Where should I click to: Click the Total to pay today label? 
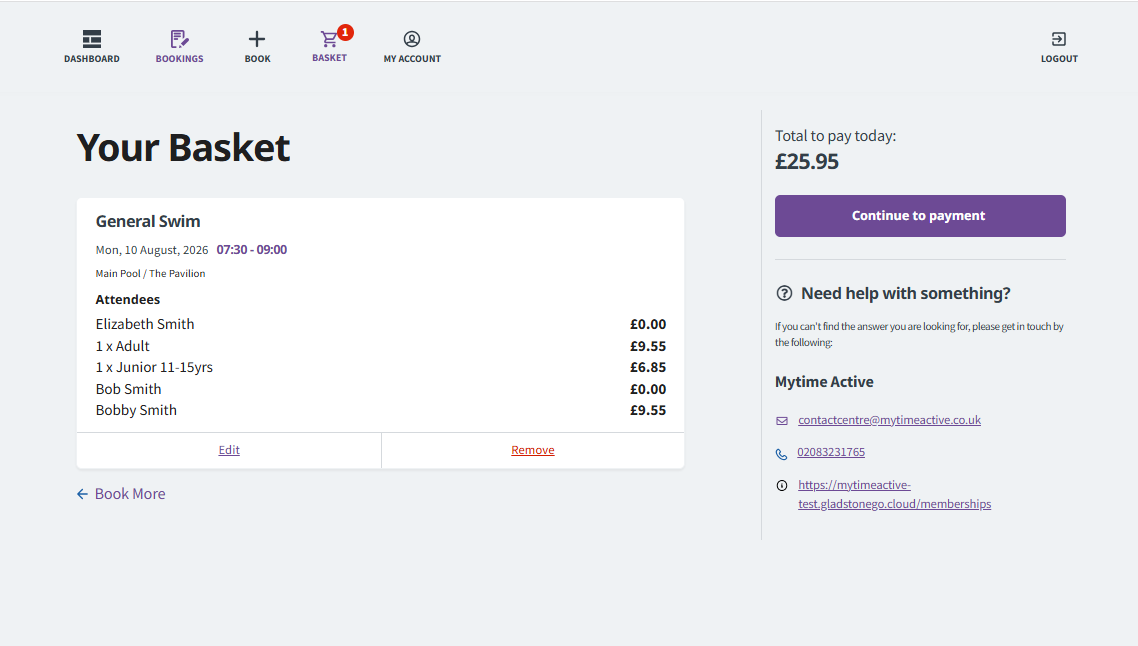tap(835, 136)
